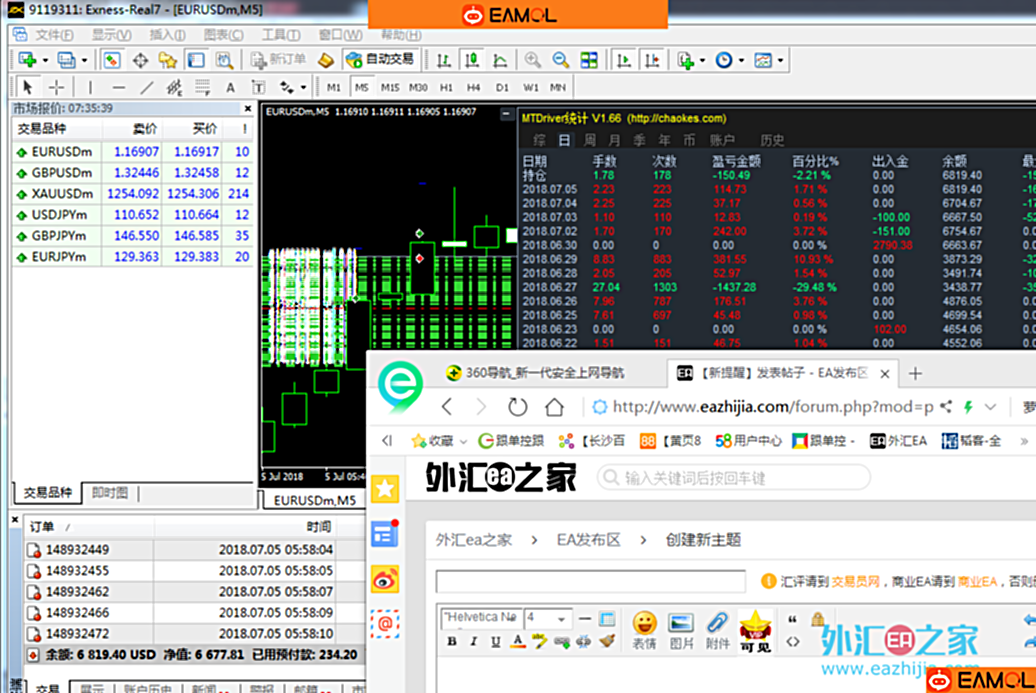Switch to the H1 timeframe

click(447, 87)
